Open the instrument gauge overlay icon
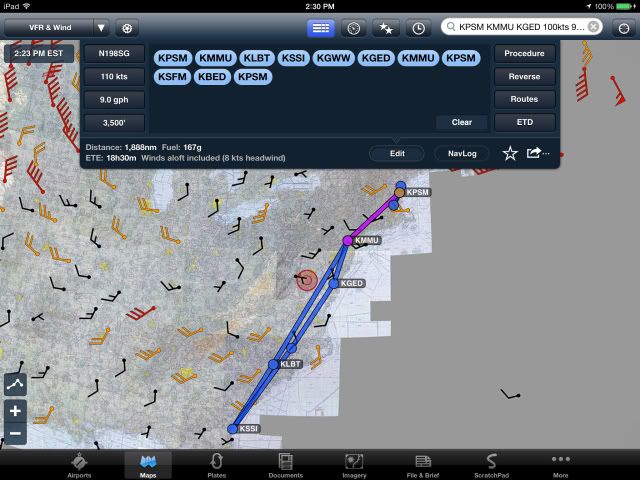Viewport: 640px width, 480px height. 353,28
